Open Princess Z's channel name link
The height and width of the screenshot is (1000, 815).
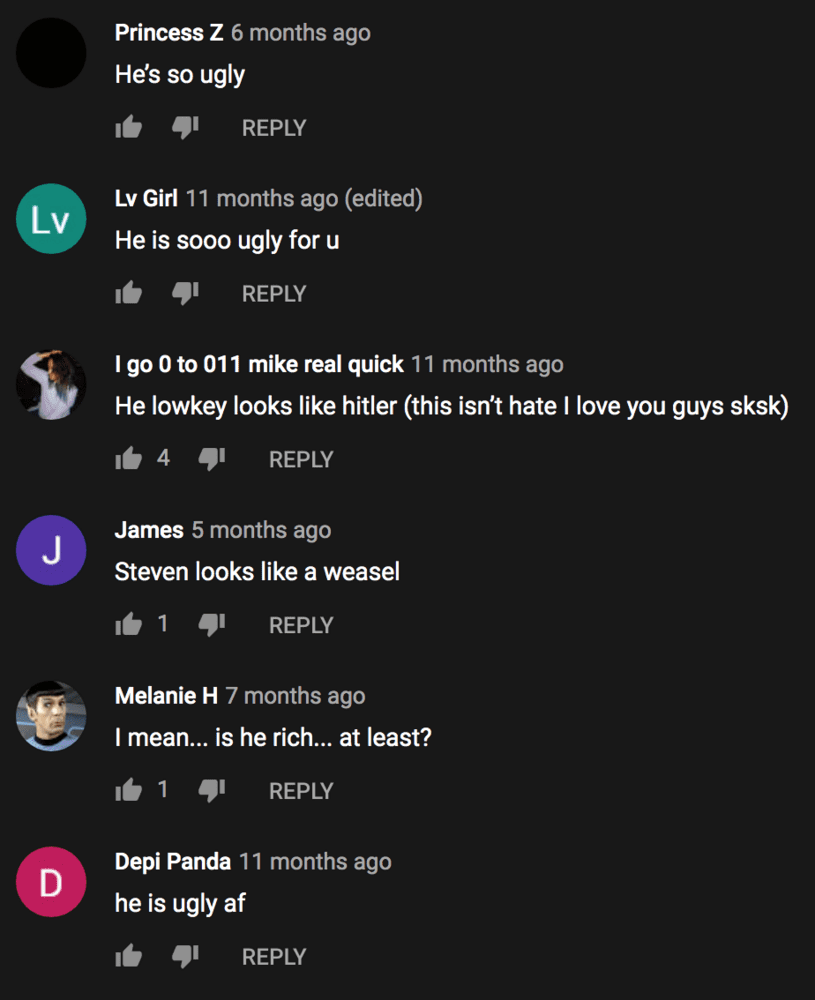[169, 33]
